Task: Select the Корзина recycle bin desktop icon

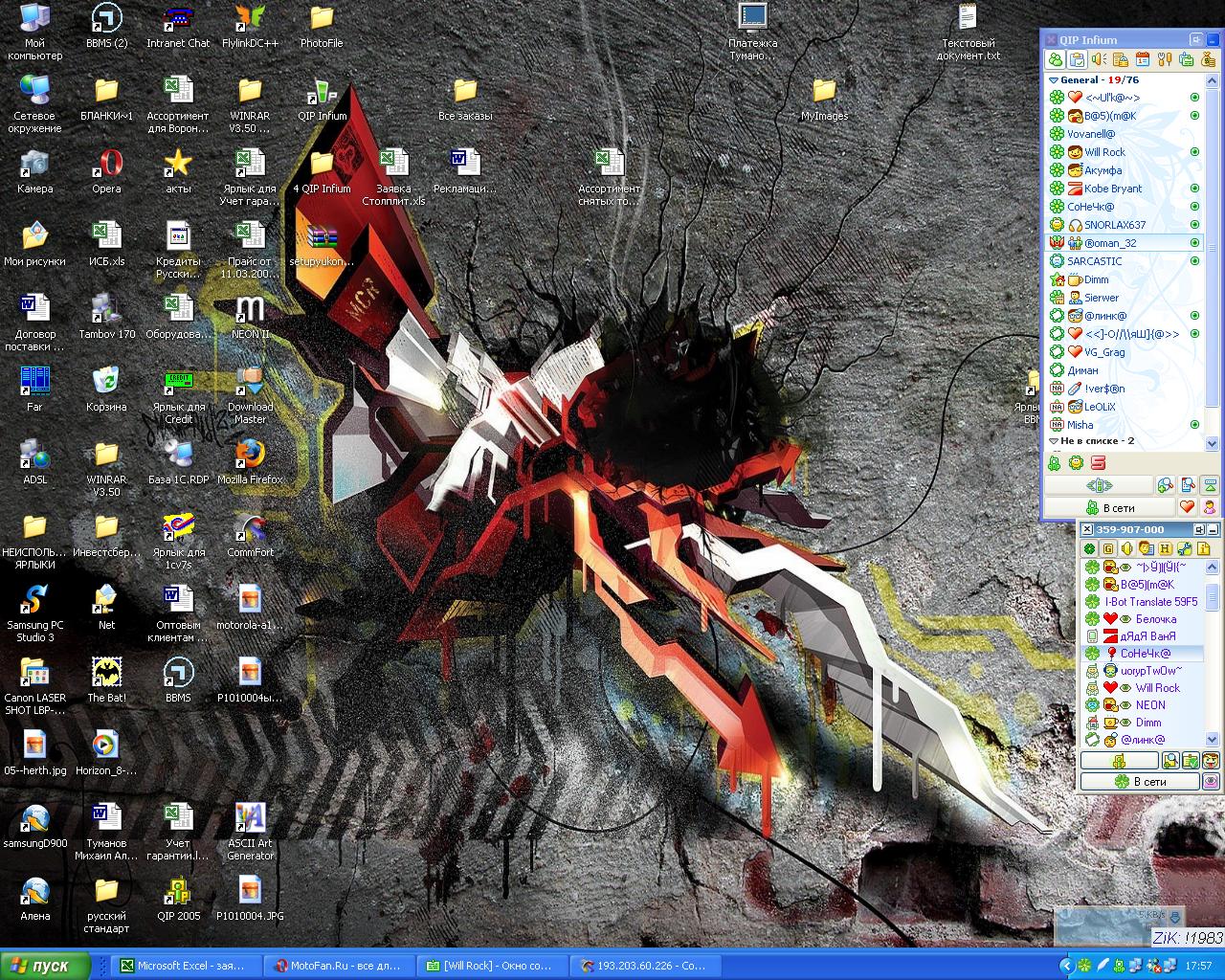Action: click(106, 389)
